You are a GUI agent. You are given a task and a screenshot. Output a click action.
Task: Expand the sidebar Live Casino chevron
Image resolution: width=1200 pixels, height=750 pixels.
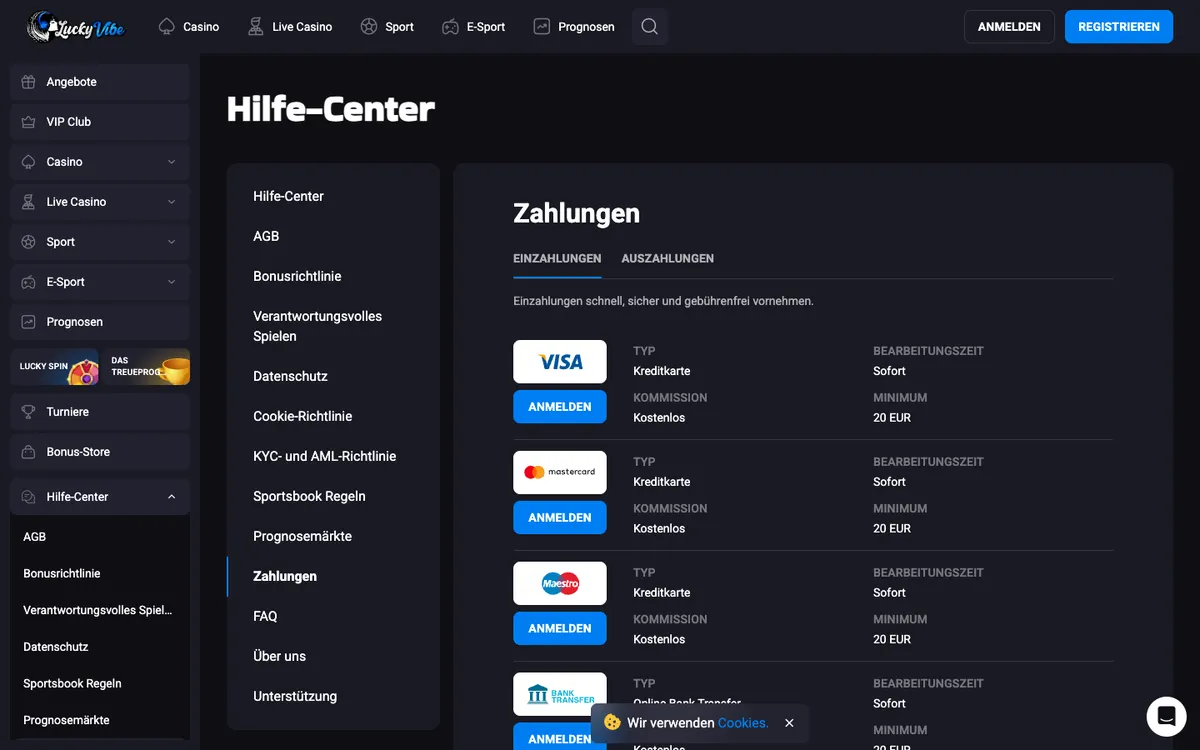171,202
